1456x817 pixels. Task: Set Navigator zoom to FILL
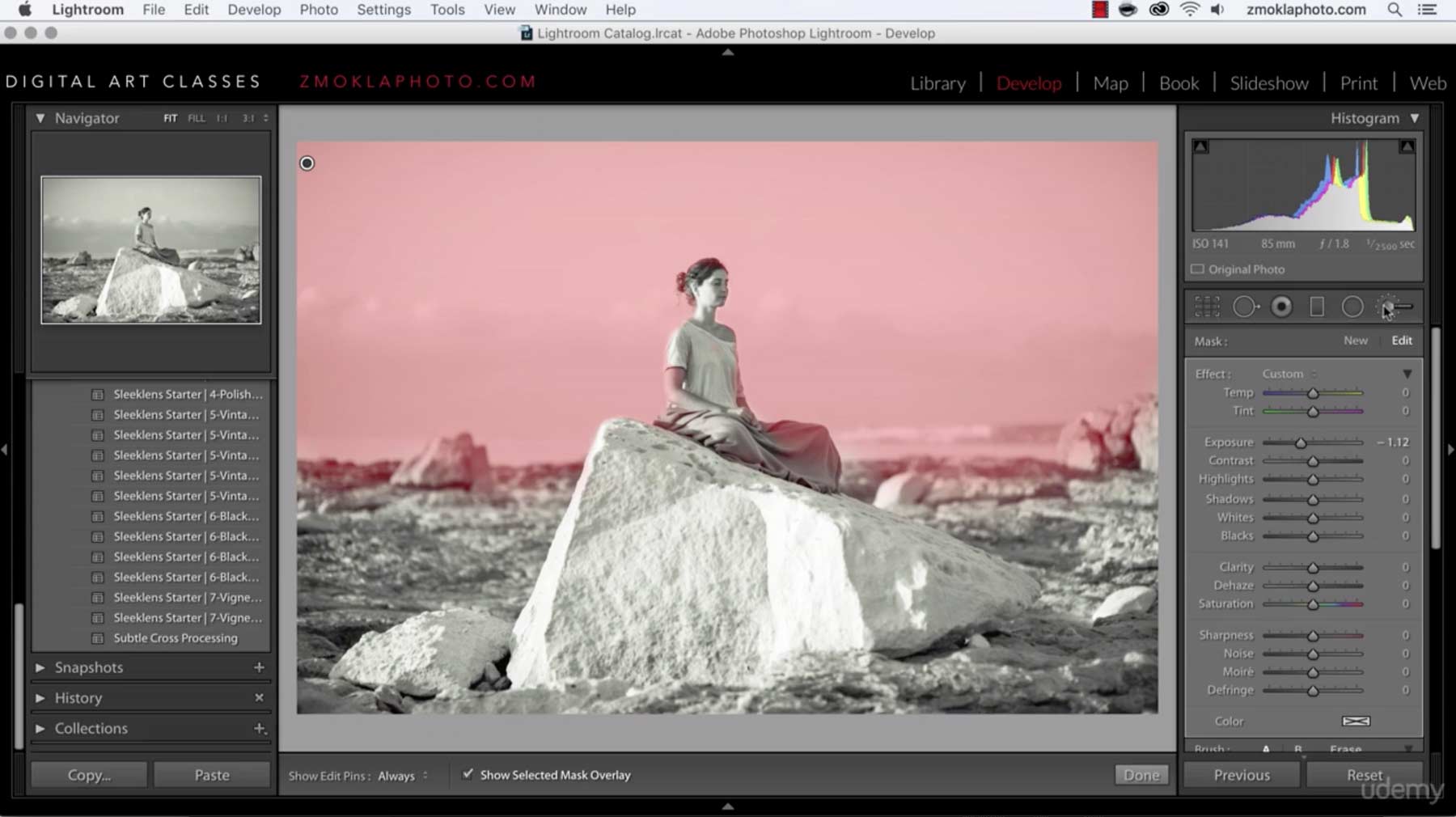pos(197,118)
